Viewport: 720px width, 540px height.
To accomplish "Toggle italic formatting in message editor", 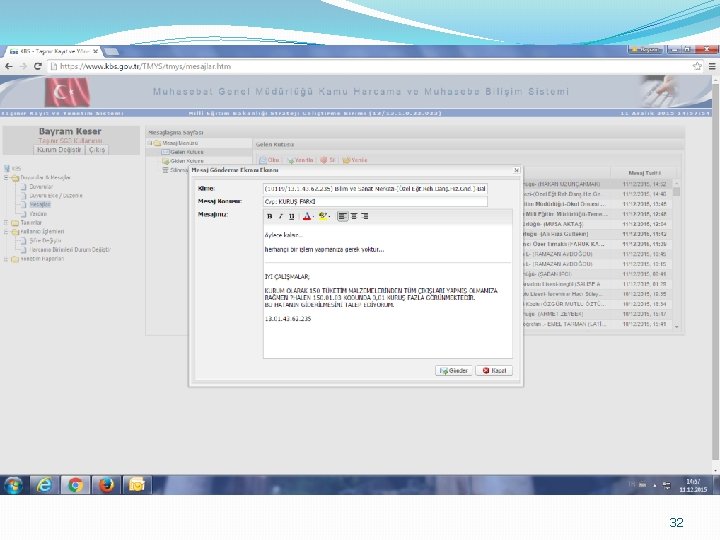I will click(281, 216).
